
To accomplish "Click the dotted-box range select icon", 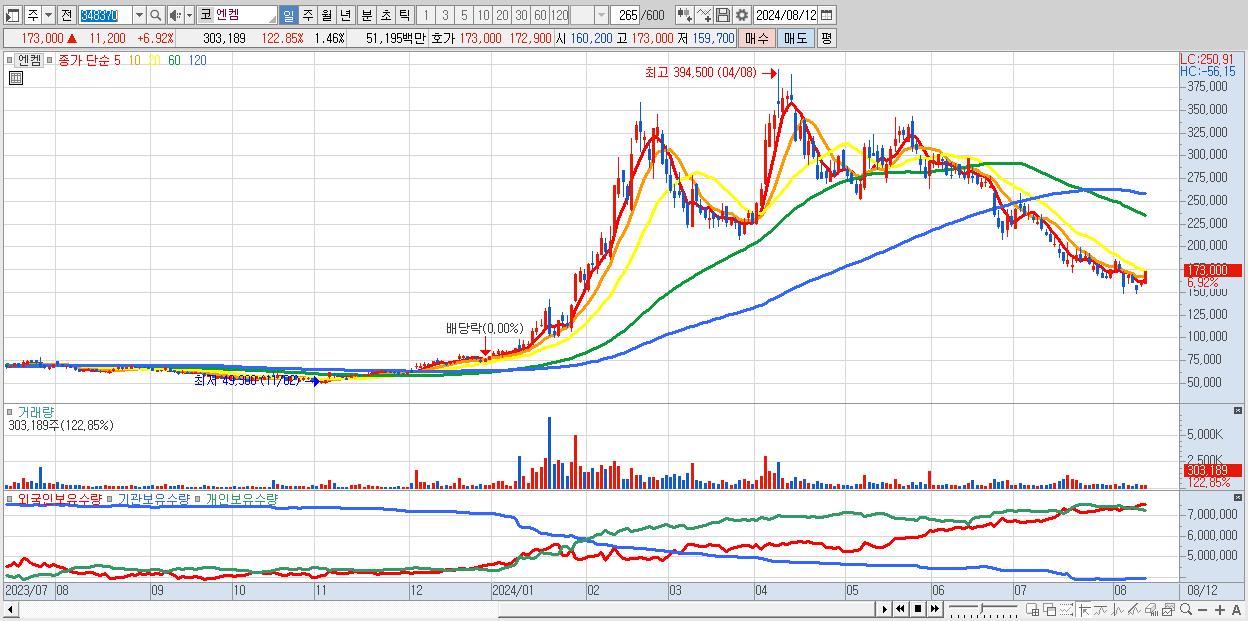I will click(x=1066, y=609).
